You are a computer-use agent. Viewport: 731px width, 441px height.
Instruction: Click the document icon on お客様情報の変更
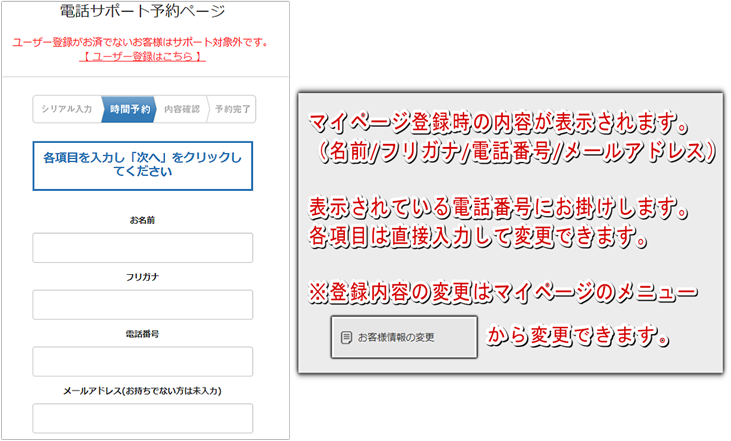point(346,337)
